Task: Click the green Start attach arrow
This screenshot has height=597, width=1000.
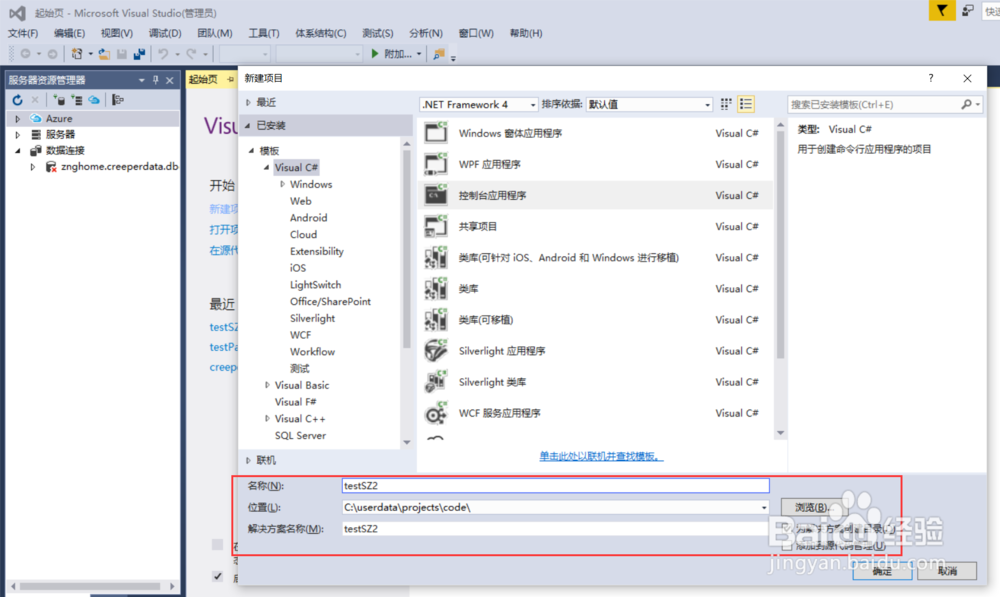Action: [x=375, y=54]
